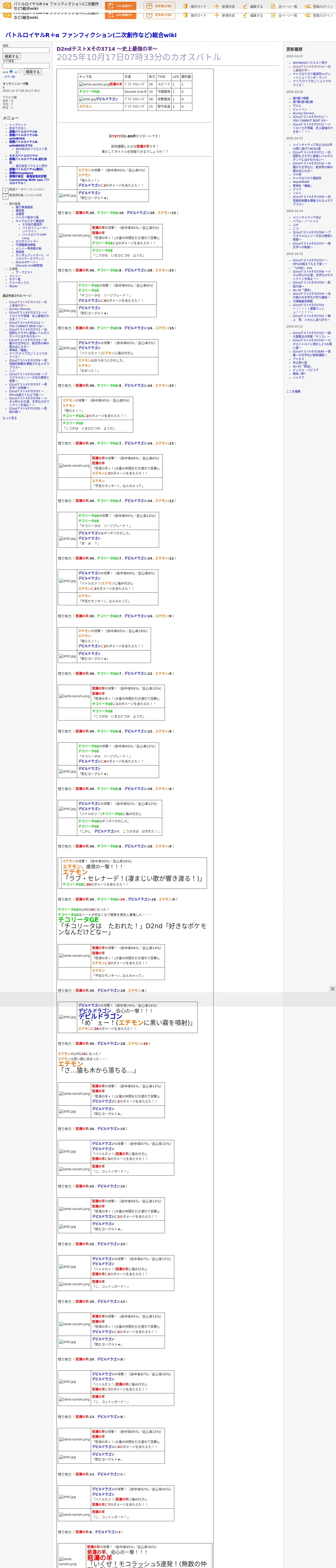Open トップページ in the menu

coord(18,125)
